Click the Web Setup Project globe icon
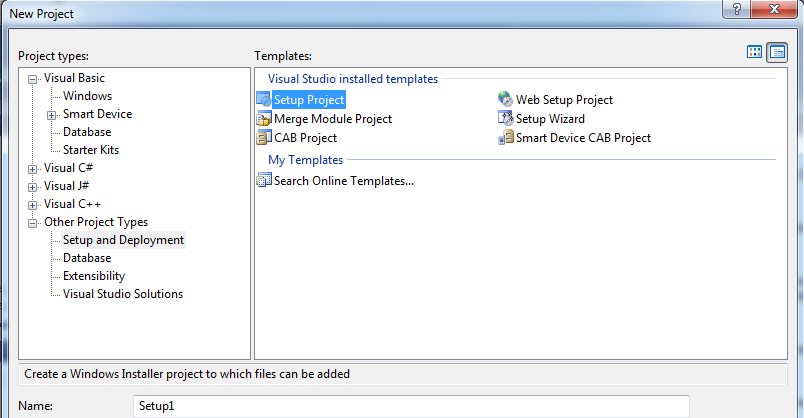 (506, 99)
